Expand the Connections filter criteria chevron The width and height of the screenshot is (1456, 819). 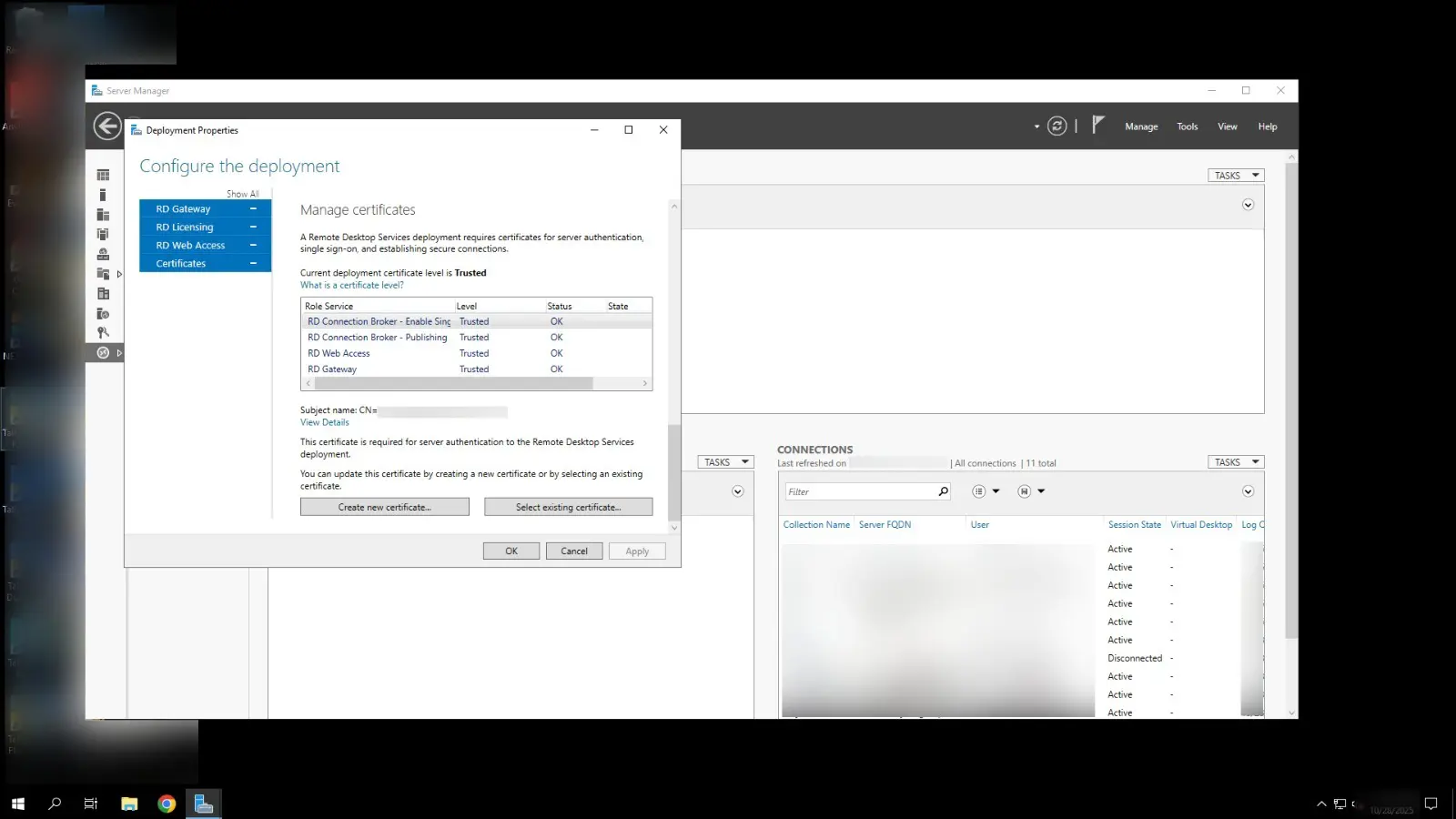tap(1248, 491)
